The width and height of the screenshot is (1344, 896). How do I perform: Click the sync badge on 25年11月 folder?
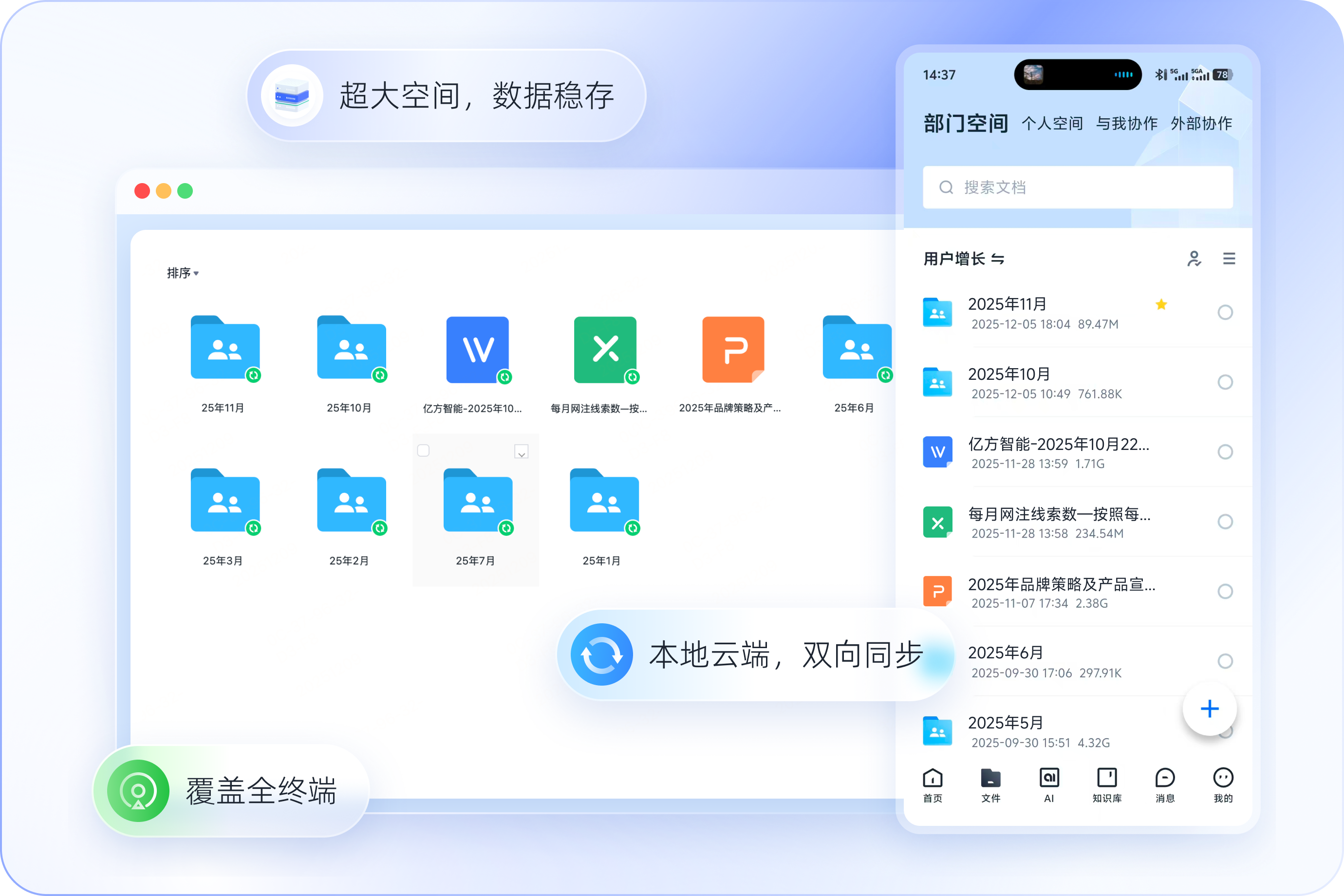coord(253,376)
